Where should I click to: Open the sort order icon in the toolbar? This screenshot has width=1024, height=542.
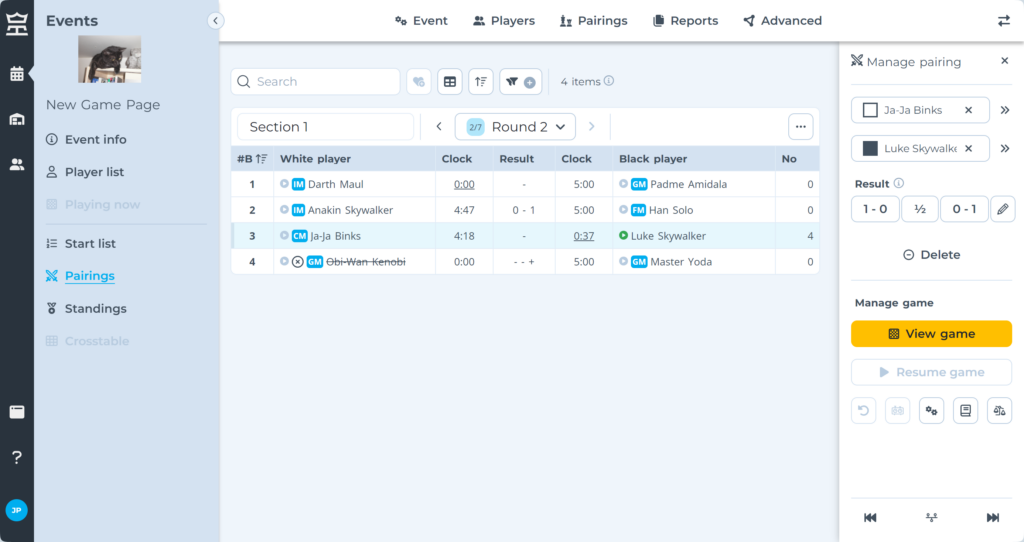[481, 82]
